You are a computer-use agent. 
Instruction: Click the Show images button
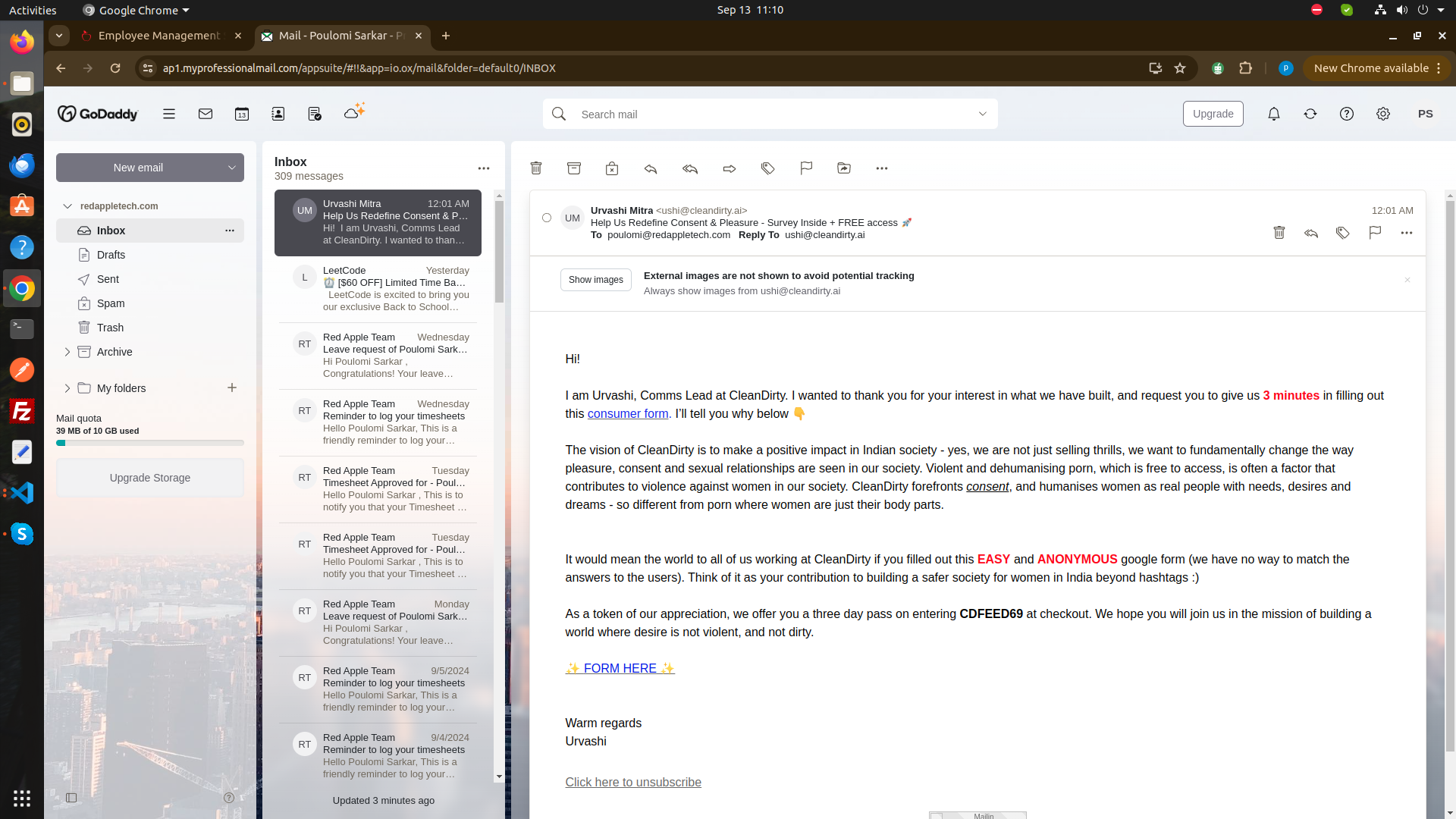[x=596, y=280]
